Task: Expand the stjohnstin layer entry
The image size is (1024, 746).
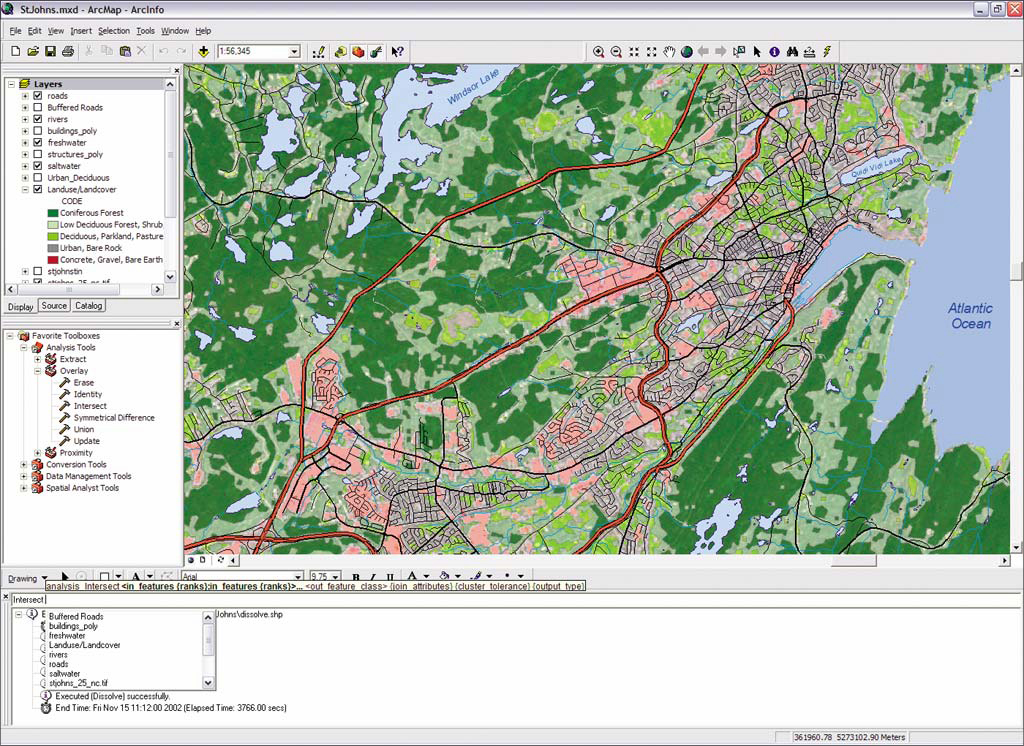Action: coord(25,271)
